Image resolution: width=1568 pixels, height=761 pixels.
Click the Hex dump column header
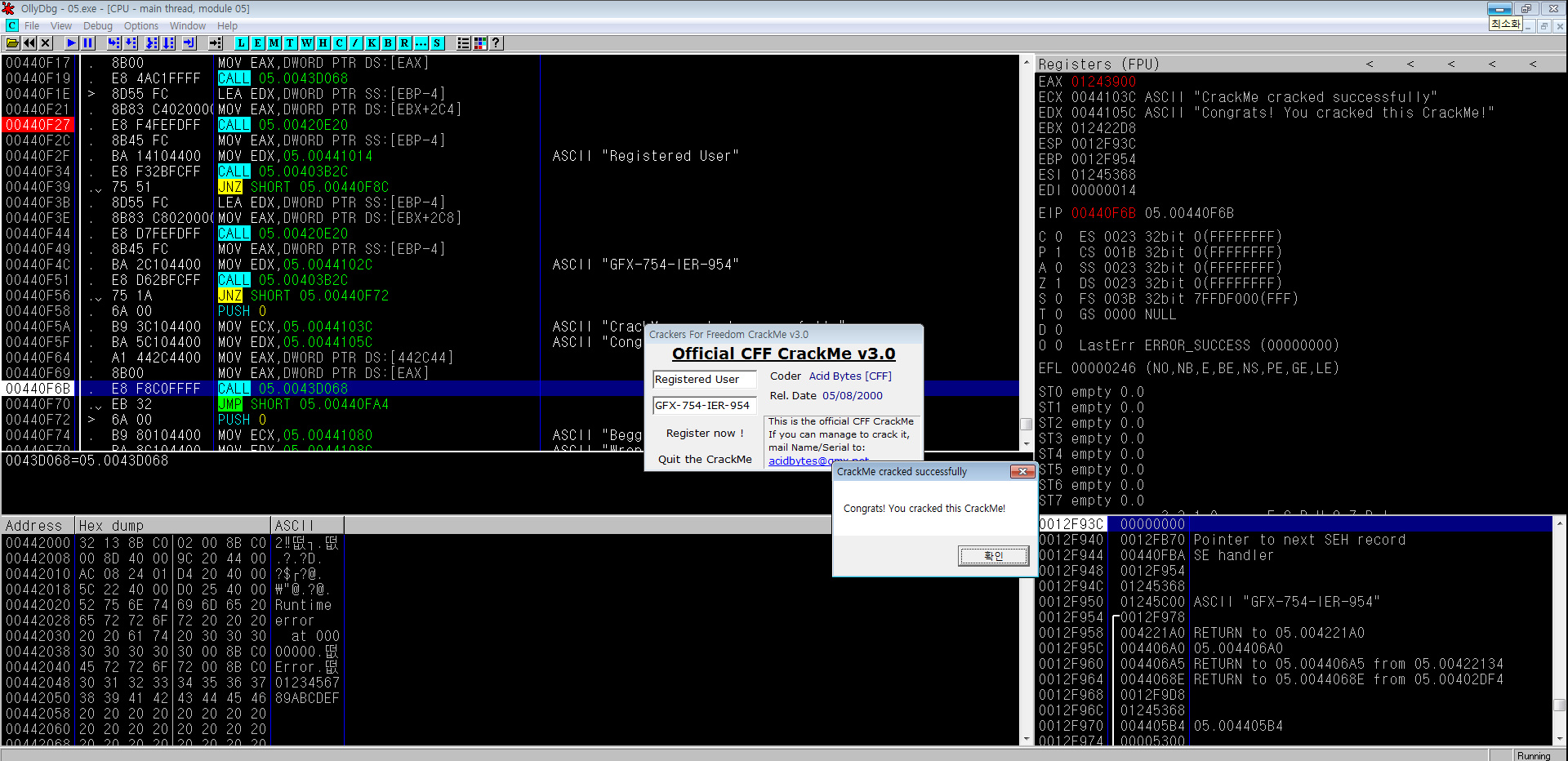(x=172, y=526)
